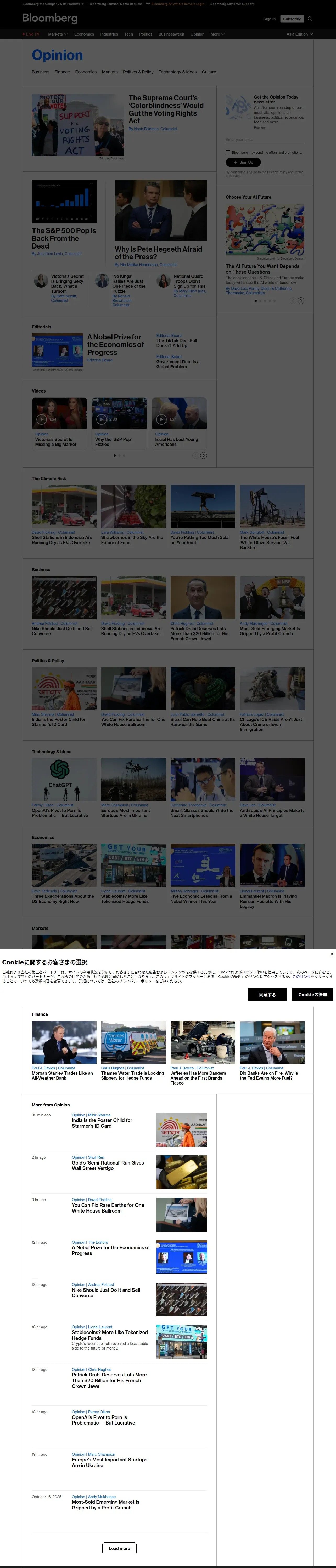The width and height of the screenshot is (336, 1568).
Task: Open Politics in the top nav
Action: tap(146, 34)
